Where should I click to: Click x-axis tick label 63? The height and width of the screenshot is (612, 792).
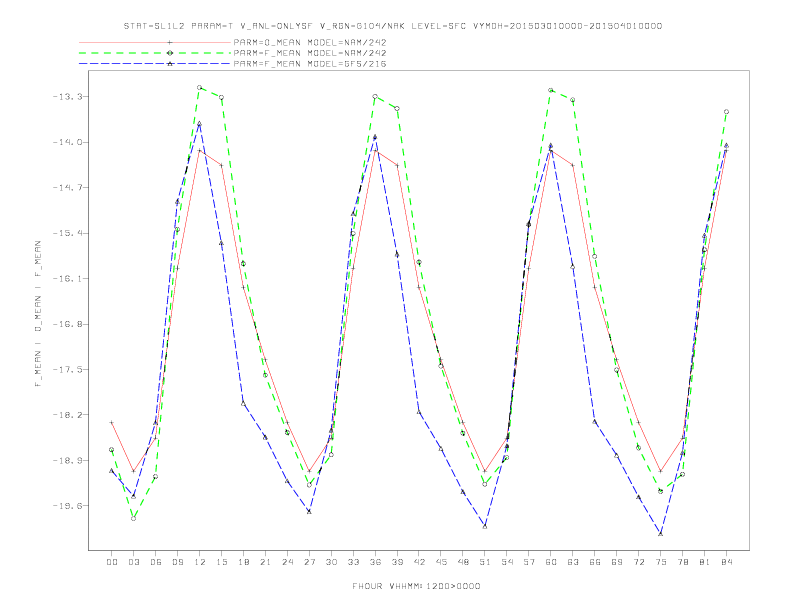click(x=573, y=562)
